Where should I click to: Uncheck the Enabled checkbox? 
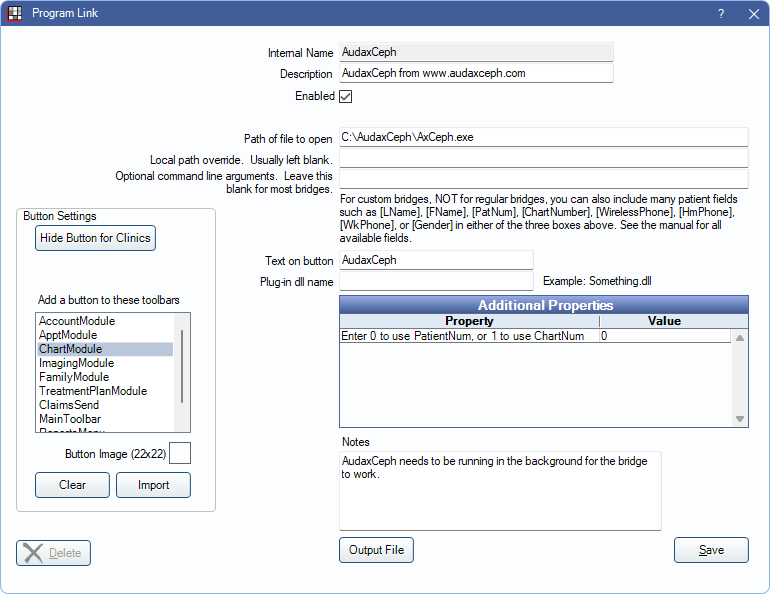346,97
